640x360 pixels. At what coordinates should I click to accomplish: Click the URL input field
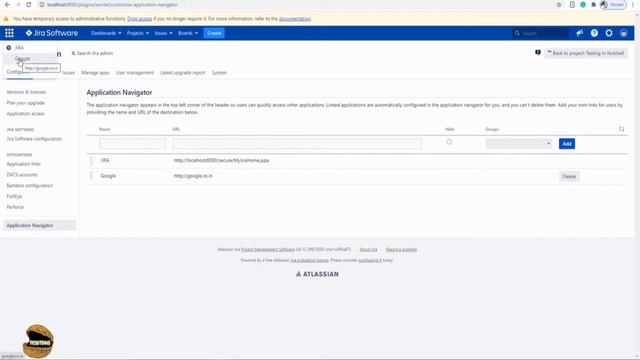[297, 144]
